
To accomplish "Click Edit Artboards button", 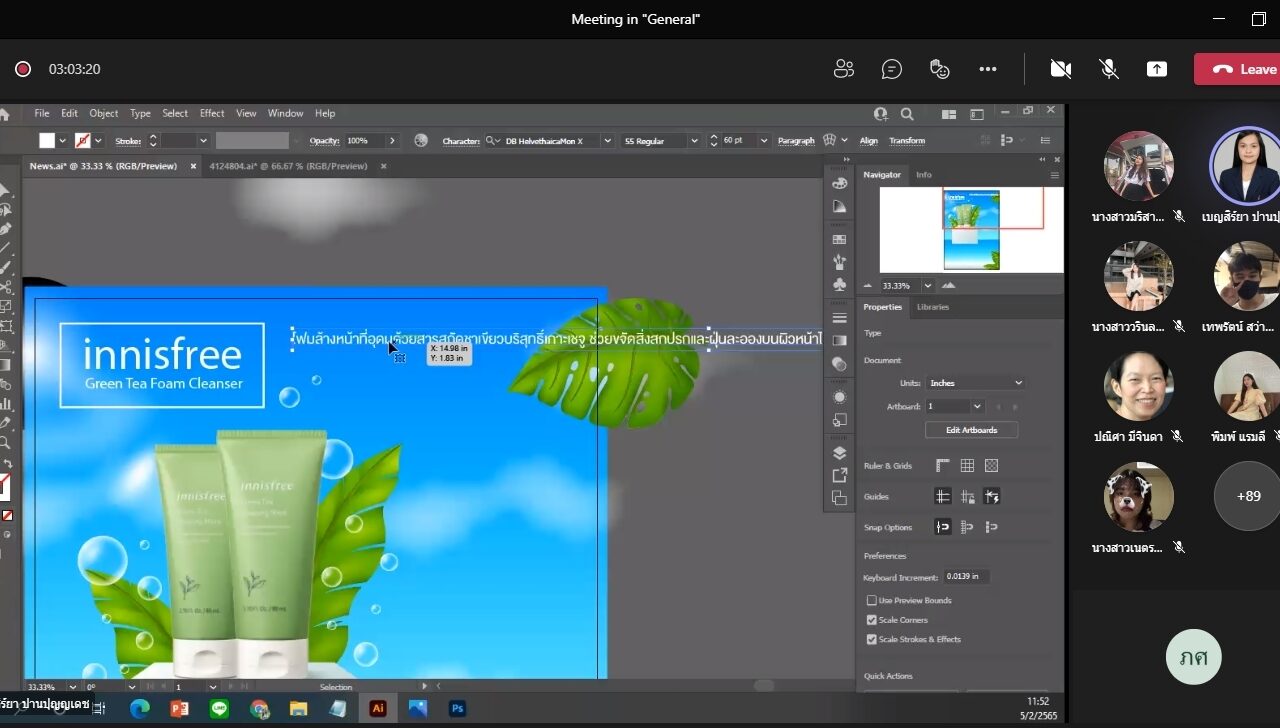I will click(x=971, y=430).
